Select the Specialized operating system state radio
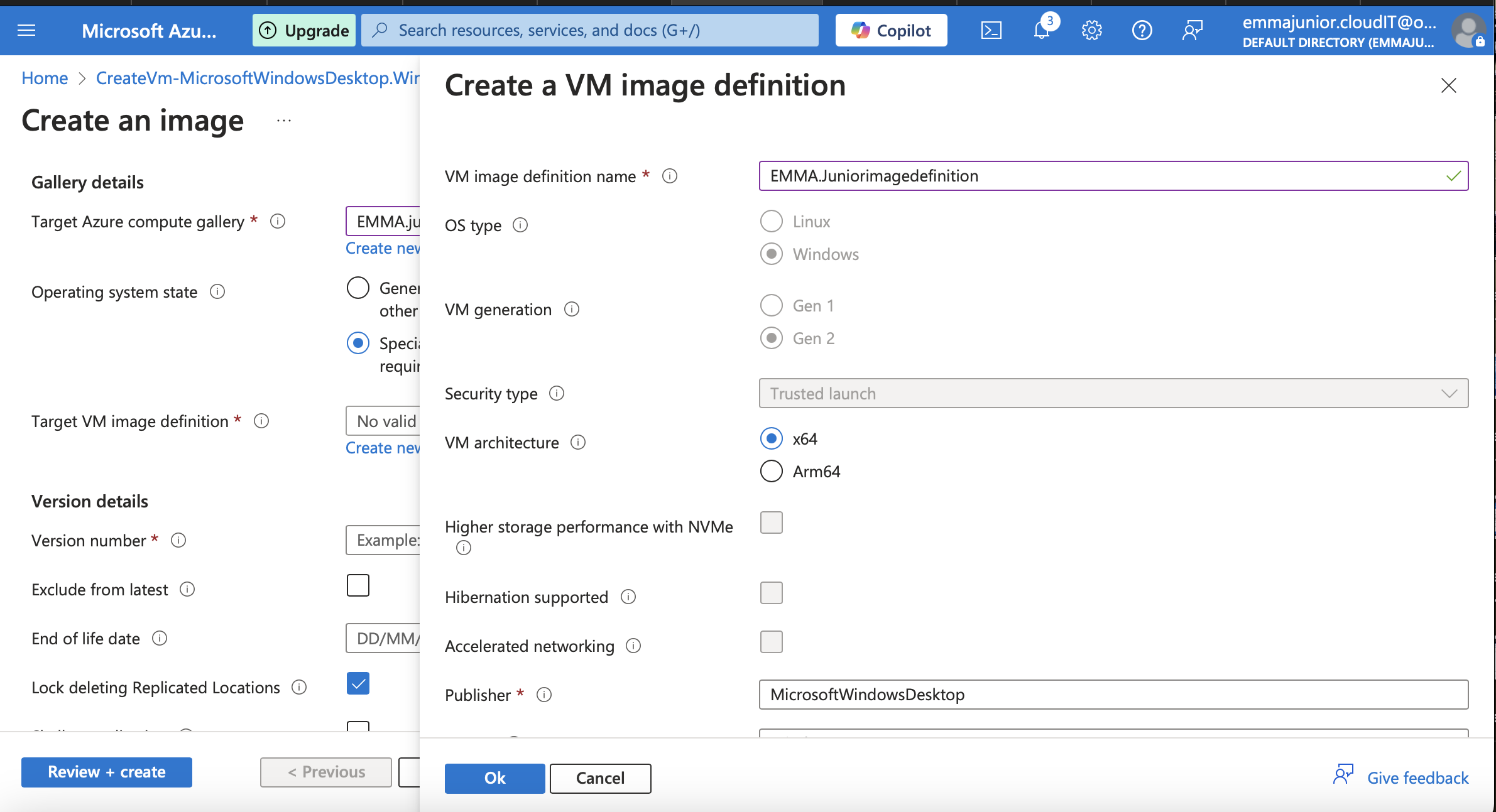1496x812 pixels. 358,343
